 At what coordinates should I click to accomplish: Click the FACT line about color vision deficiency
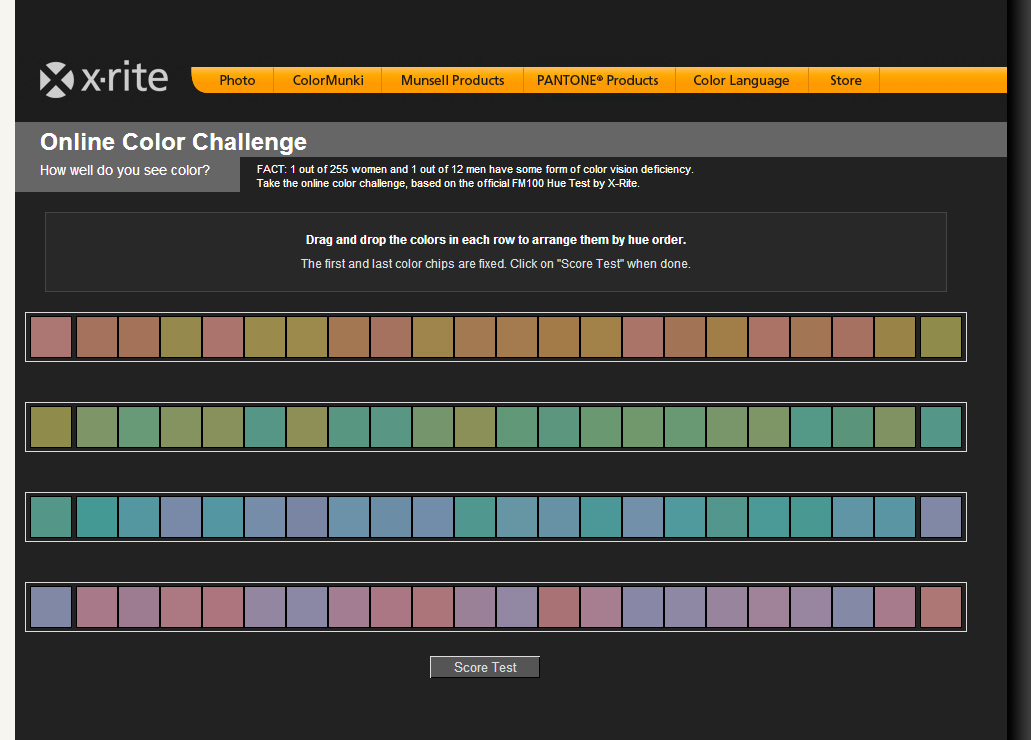[x=475, y=169]
